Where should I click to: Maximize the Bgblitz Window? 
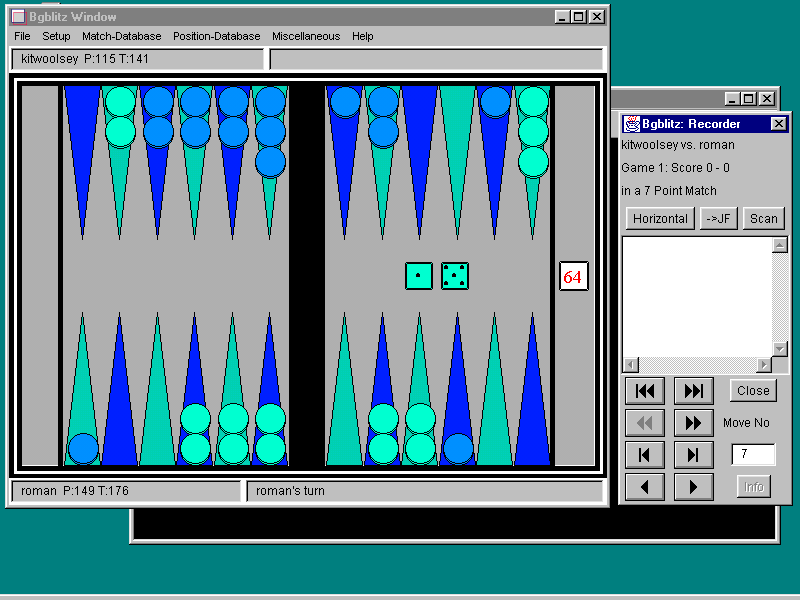coord(579,17)
